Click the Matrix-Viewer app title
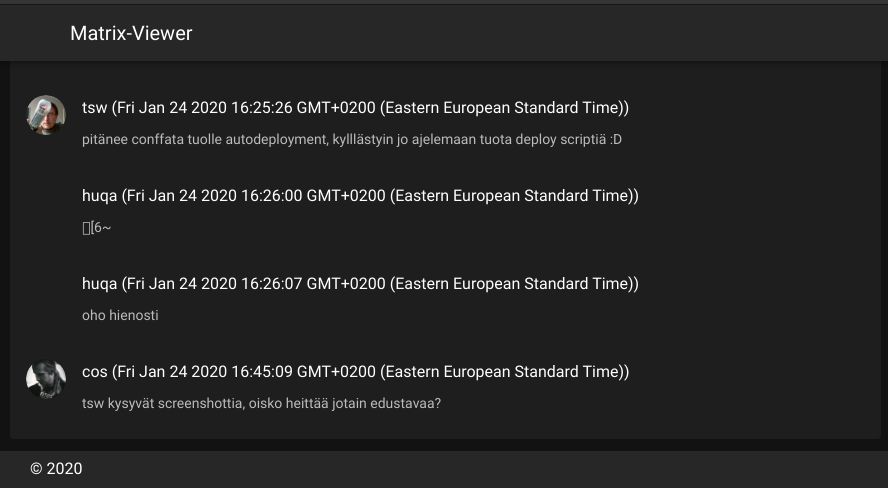This screenshot has height=488, width=888. point(131,33)
